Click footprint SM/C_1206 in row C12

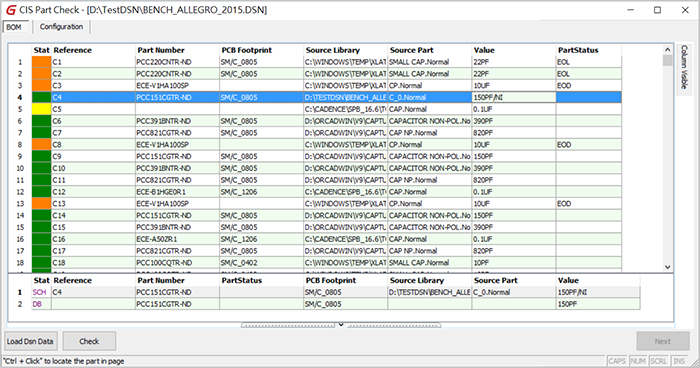point(262,192)
